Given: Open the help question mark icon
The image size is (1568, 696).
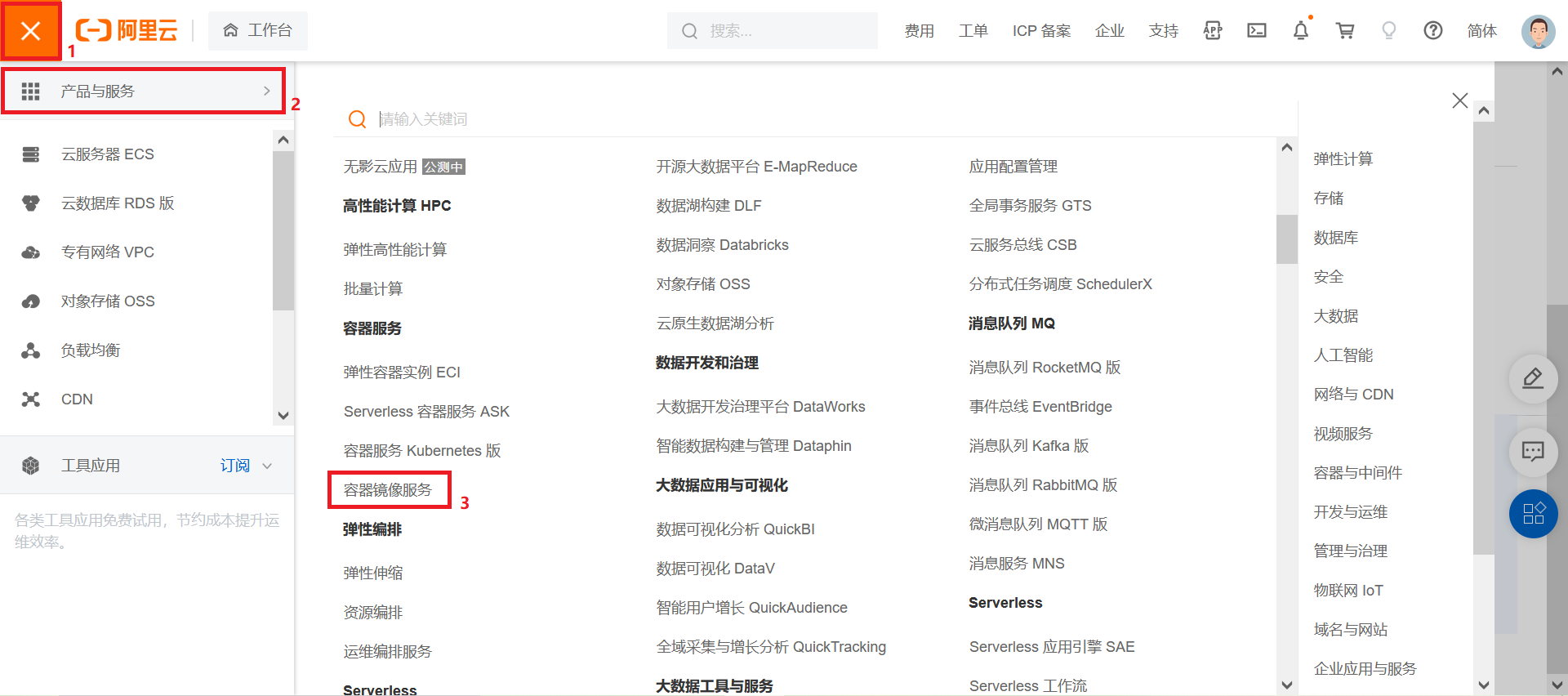Looking at the screenshot, I should [x=1432, y=30].
